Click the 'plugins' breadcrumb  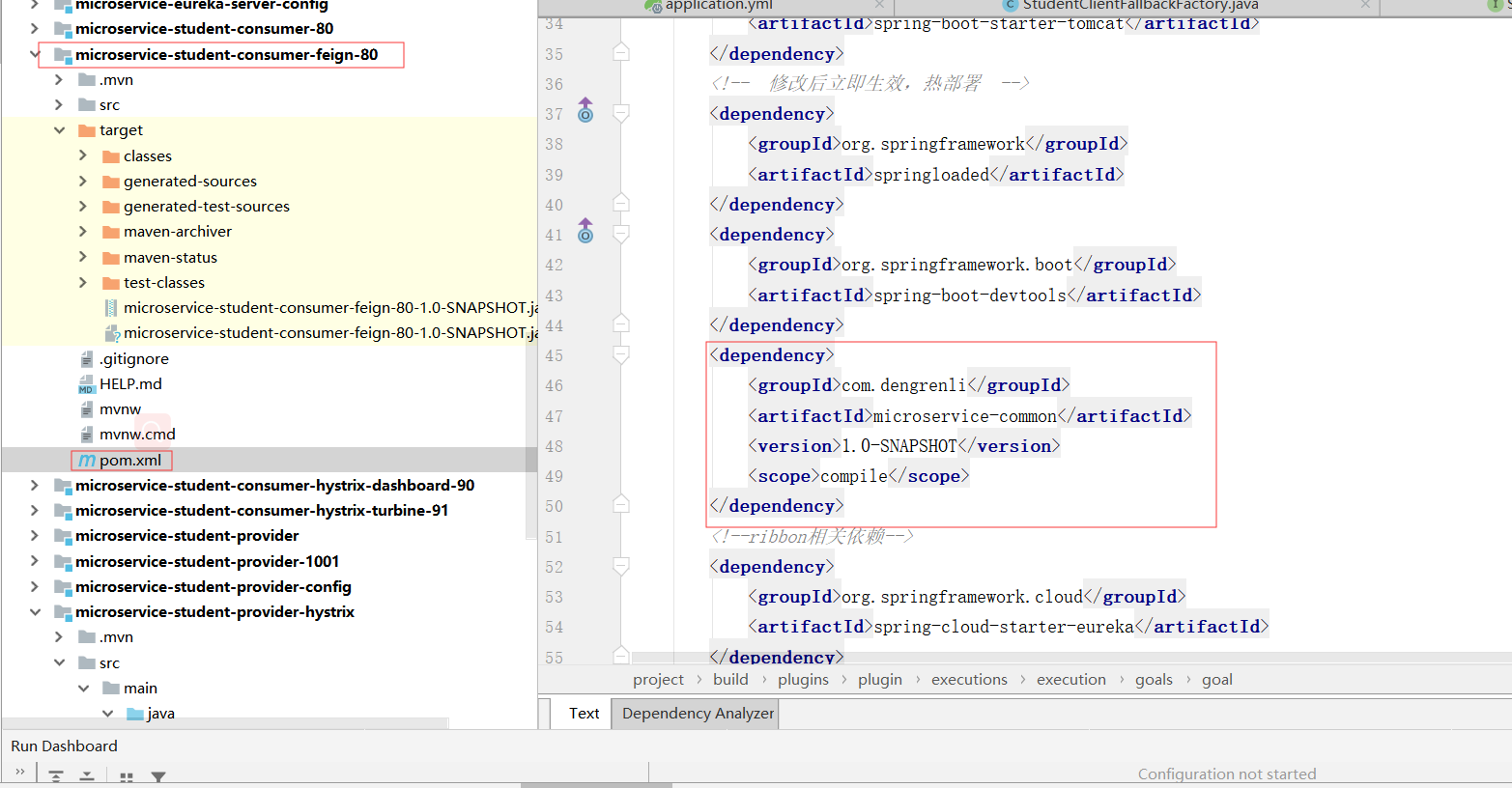coord(803,680)
